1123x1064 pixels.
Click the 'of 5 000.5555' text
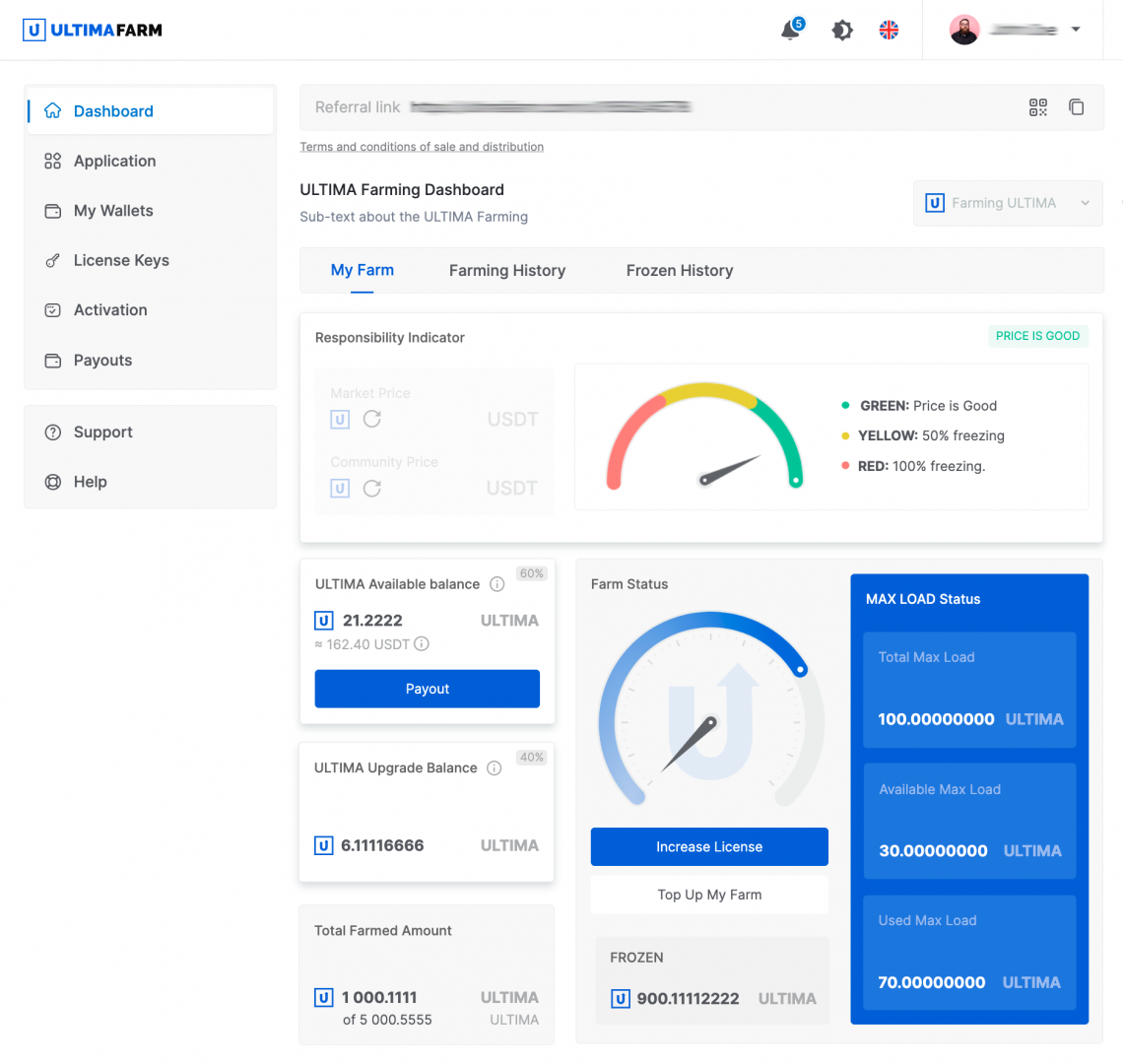click(387, 1021)
